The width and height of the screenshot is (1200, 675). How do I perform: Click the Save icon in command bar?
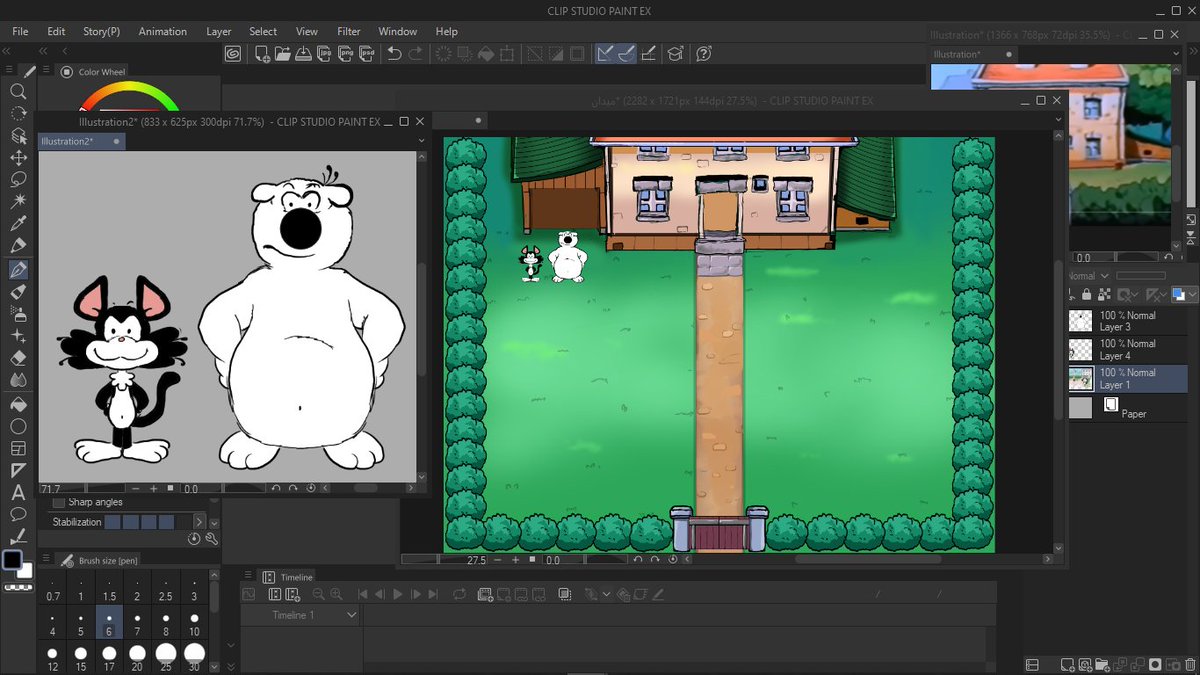pyautogui.click(x=305, y=54)
